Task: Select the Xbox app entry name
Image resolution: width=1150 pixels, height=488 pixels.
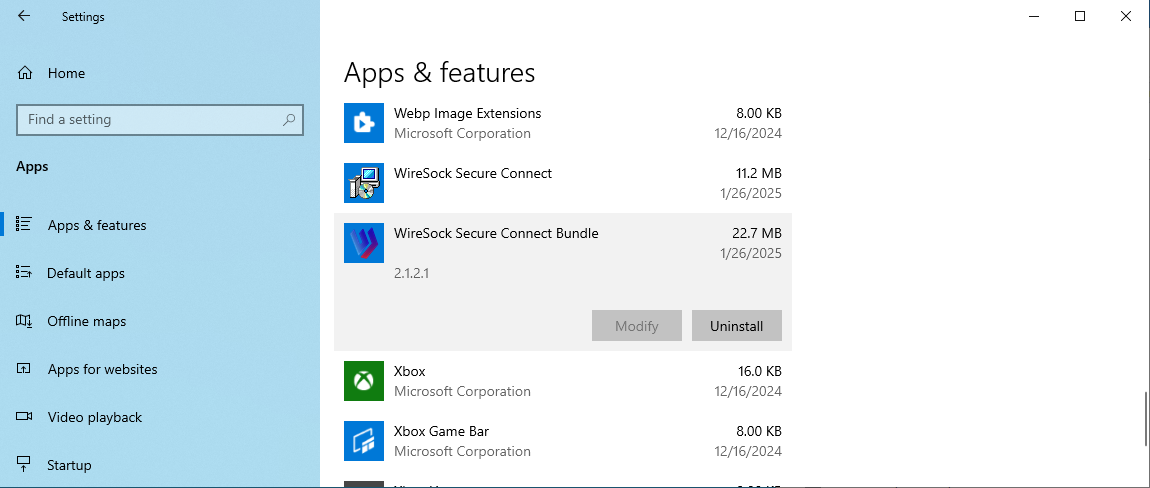Action: click(409, 371)
